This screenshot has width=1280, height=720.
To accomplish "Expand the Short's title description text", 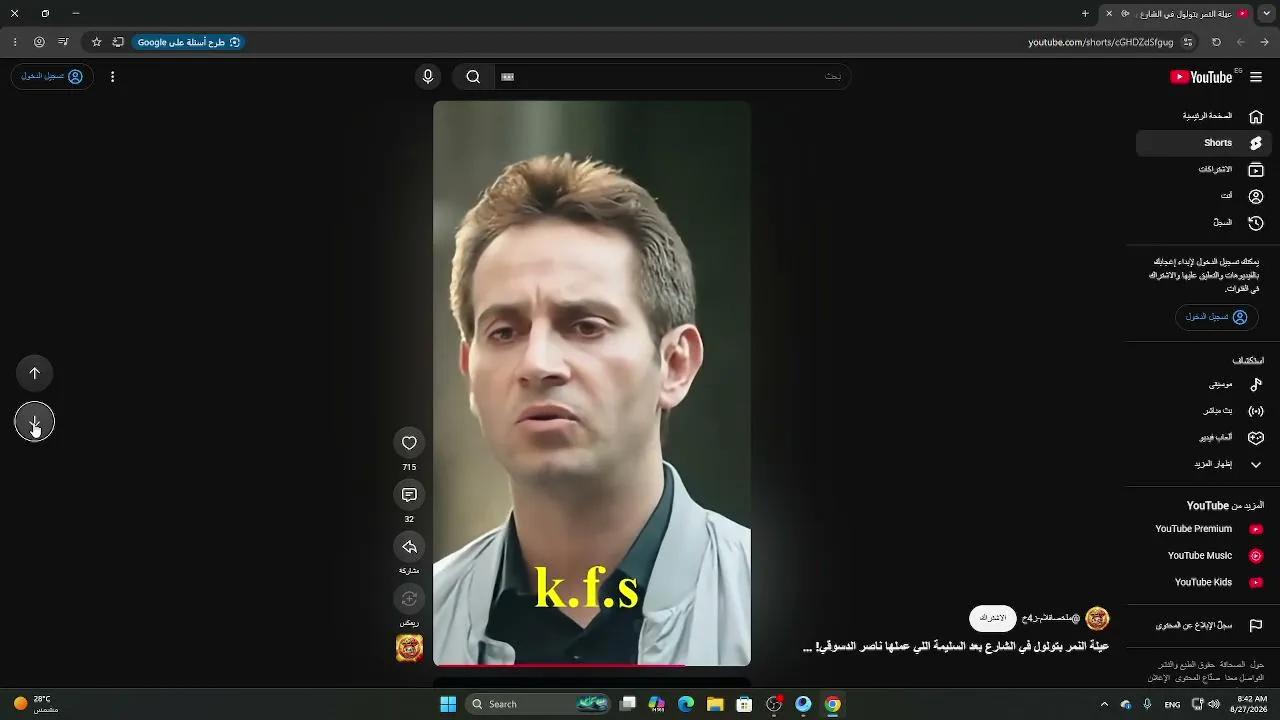I will (x=956, y=647).
